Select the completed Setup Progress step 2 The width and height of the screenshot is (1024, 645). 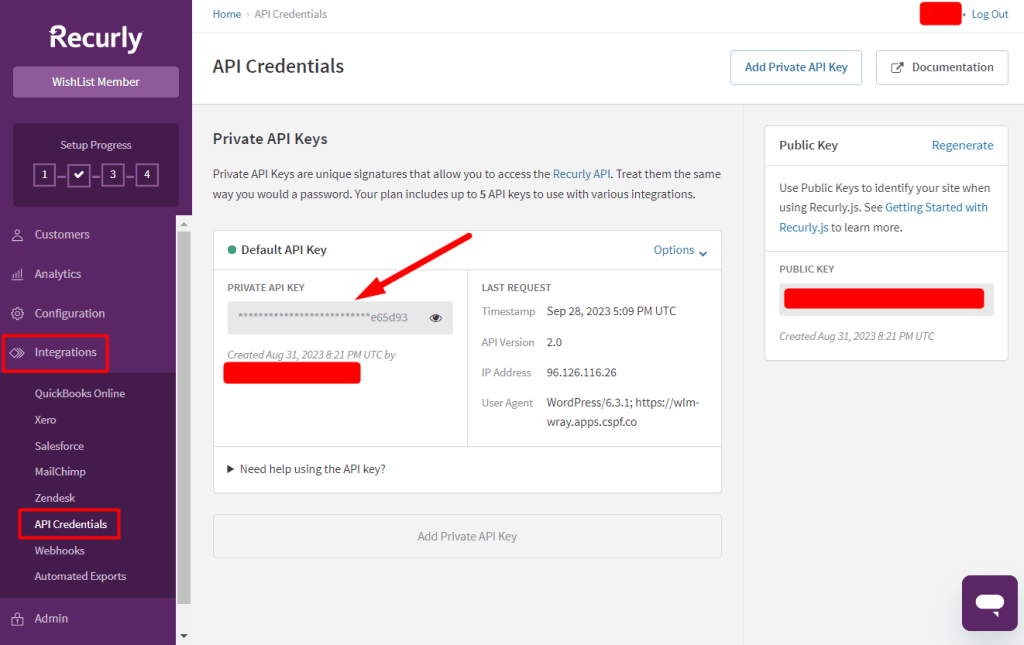pos(79,174)
